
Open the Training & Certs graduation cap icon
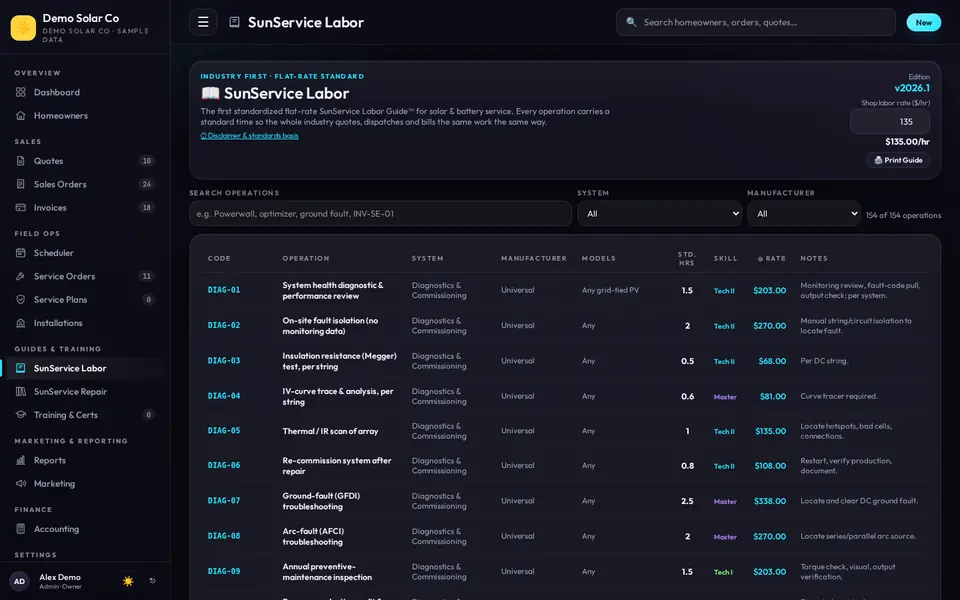(x=21, y=414)
